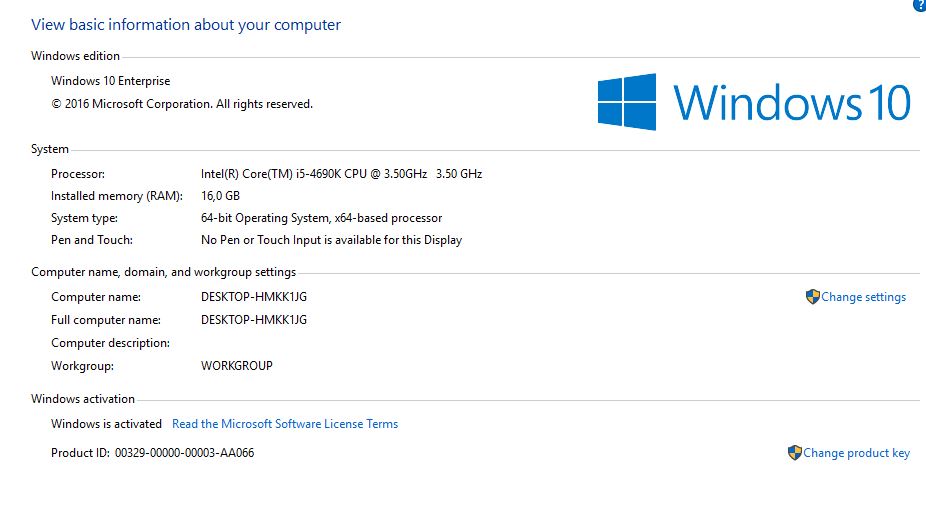The width and height of the screenshot is (926, 520).
Task: Click the Microsoft Corporation copyright line
Action: 182,104
